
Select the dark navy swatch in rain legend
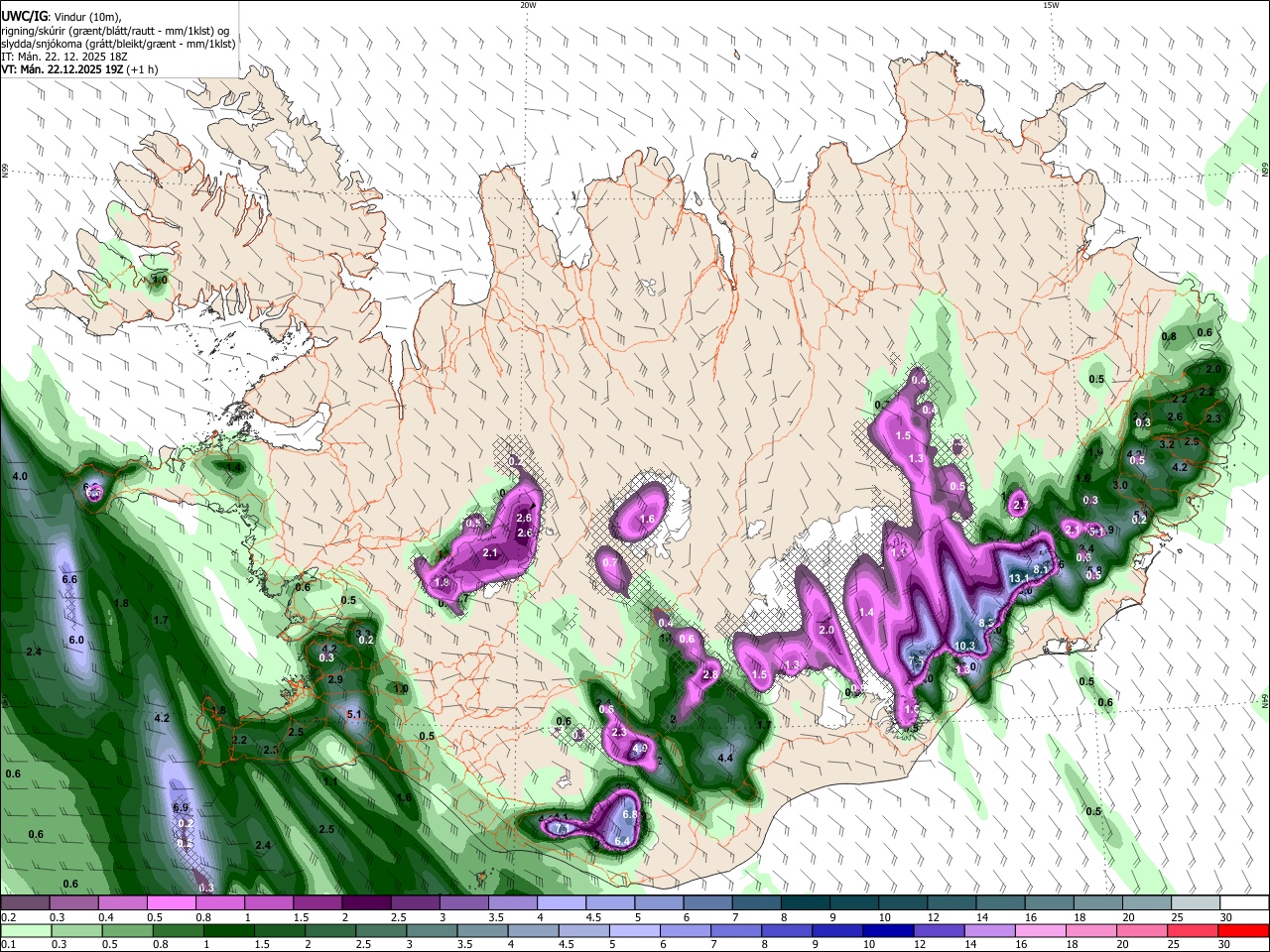click(887, 930)
